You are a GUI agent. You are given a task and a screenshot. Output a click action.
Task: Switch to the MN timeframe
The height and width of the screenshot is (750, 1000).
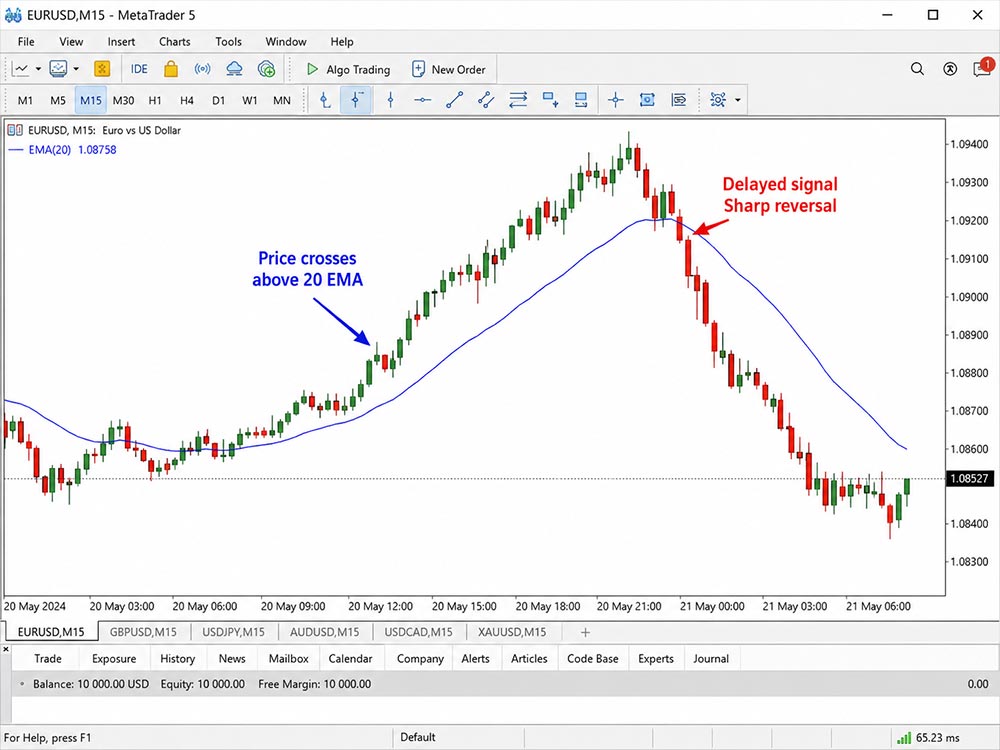tap(282, 100)
